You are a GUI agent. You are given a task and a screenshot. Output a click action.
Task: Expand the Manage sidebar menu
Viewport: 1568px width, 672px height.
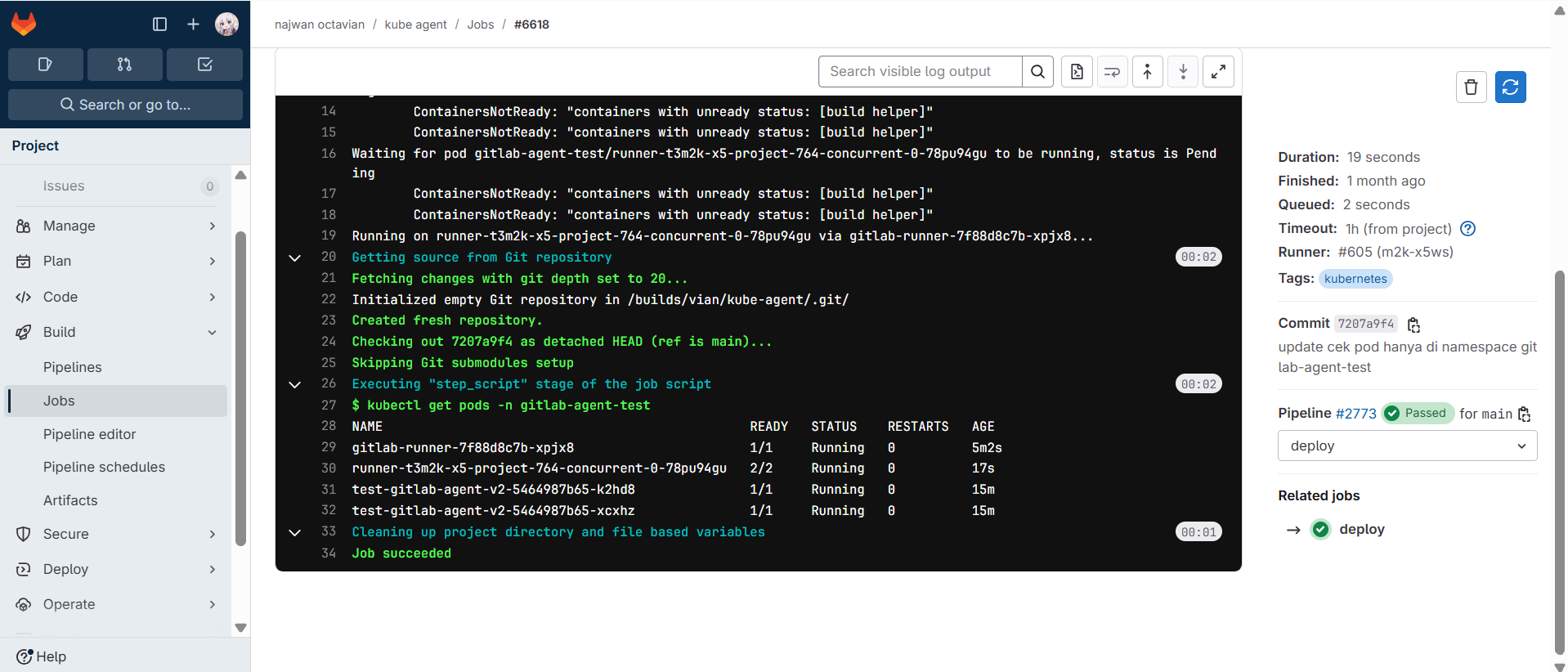click(x=115, y=226)
